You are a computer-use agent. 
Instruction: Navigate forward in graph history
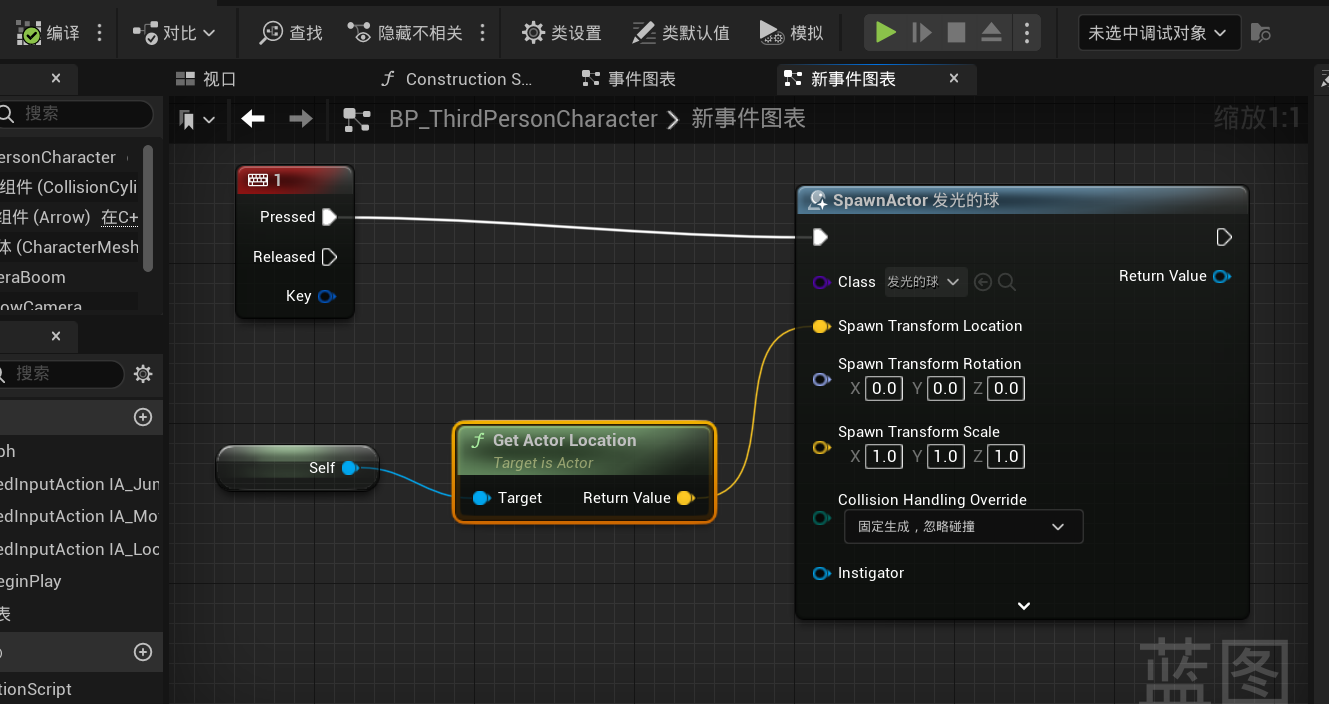click(x=300, y=119)
